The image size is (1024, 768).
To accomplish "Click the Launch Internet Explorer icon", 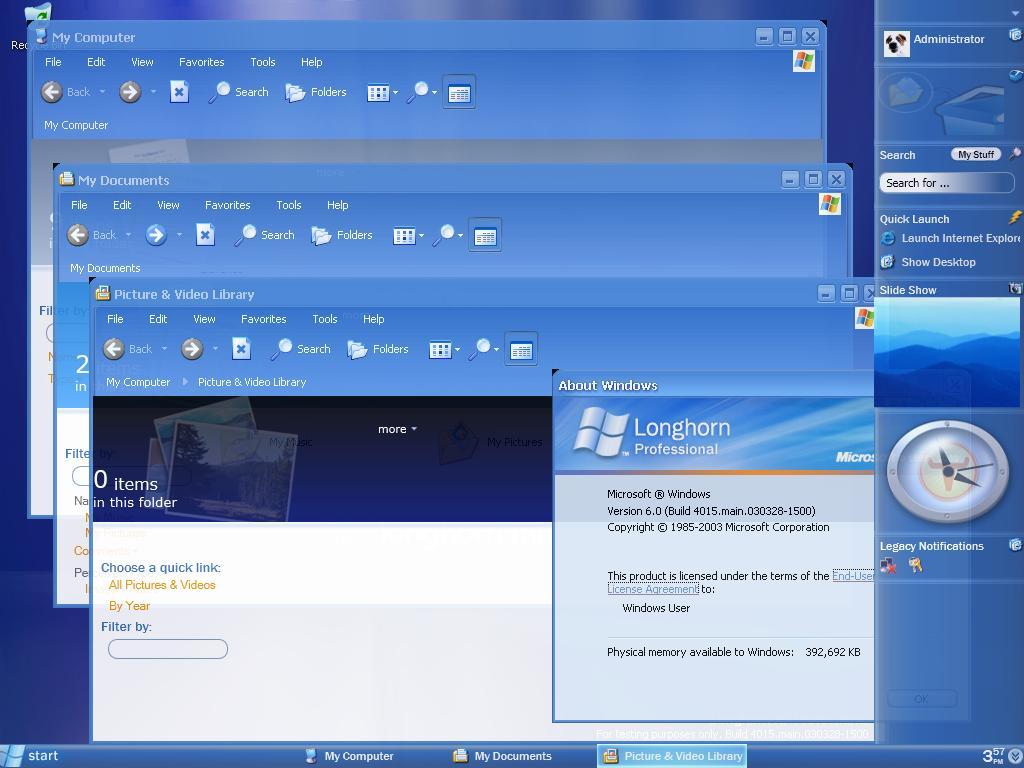I will 888,238.
